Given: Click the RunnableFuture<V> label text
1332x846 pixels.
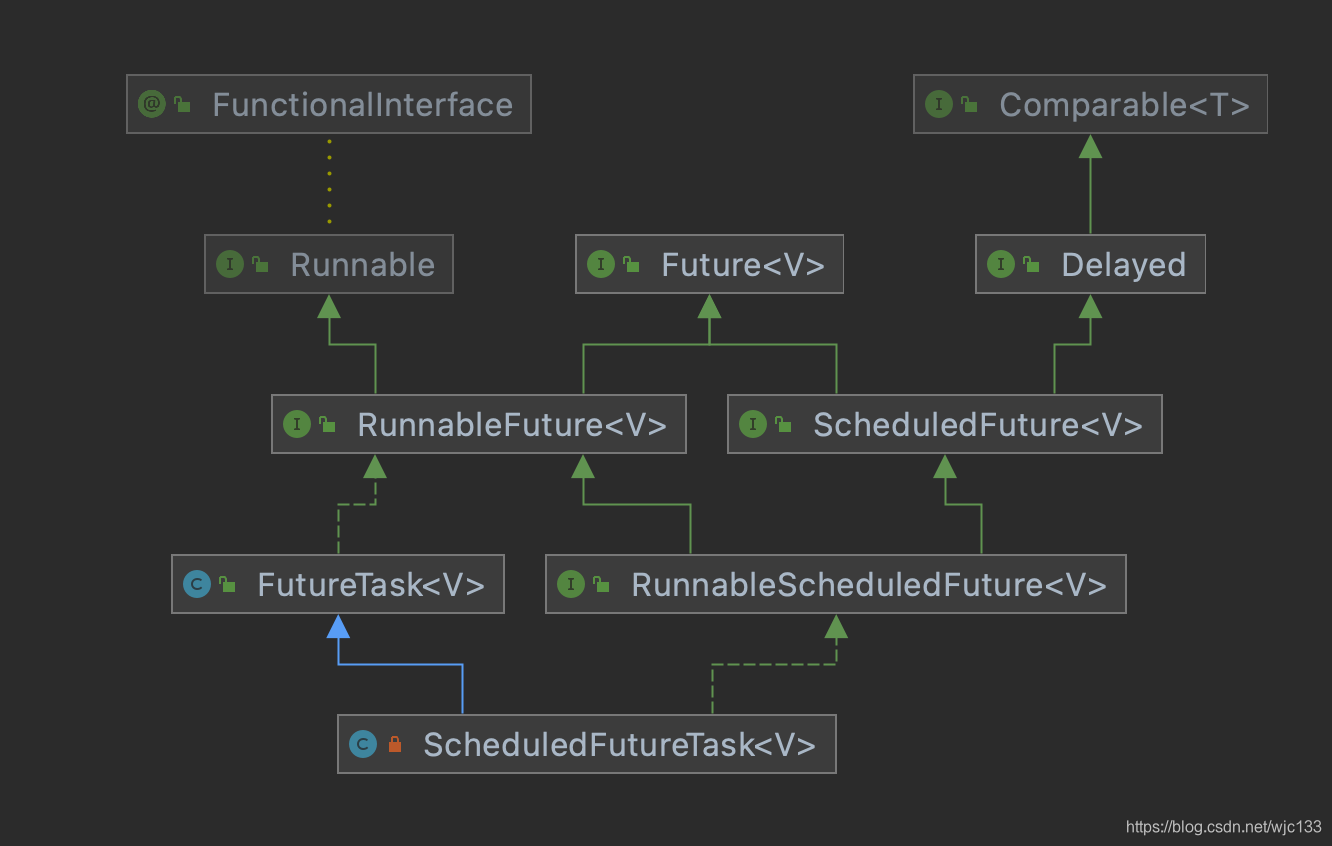Looking at the screenshot, I should pos(512,425).
